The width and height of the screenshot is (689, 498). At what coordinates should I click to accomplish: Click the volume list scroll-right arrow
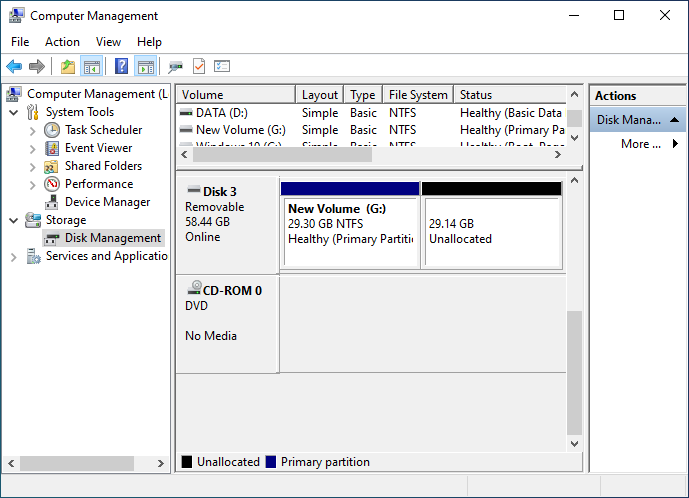558,155
